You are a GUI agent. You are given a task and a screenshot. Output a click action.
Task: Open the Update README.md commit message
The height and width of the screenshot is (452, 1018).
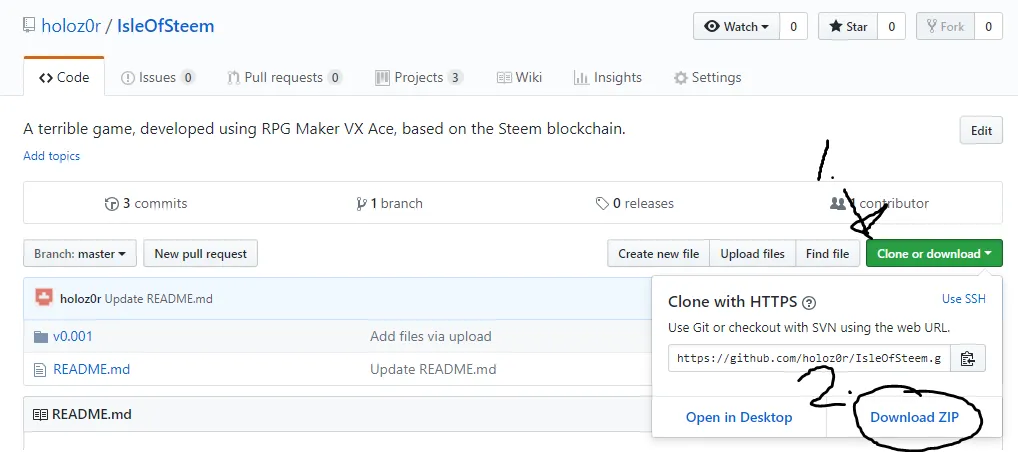(x=158, y=299)
